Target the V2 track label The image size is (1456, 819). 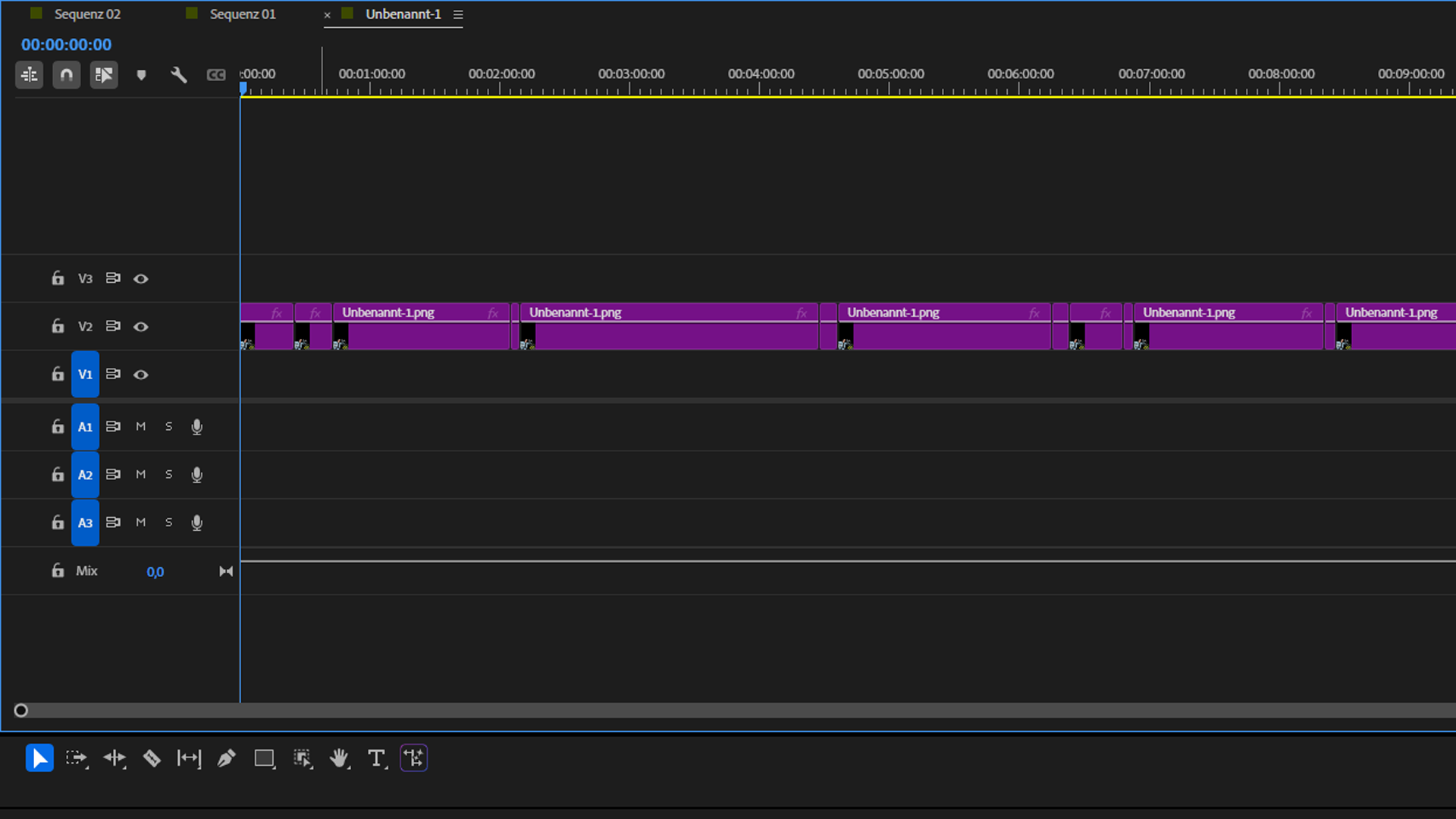click(x=85, y=327)
